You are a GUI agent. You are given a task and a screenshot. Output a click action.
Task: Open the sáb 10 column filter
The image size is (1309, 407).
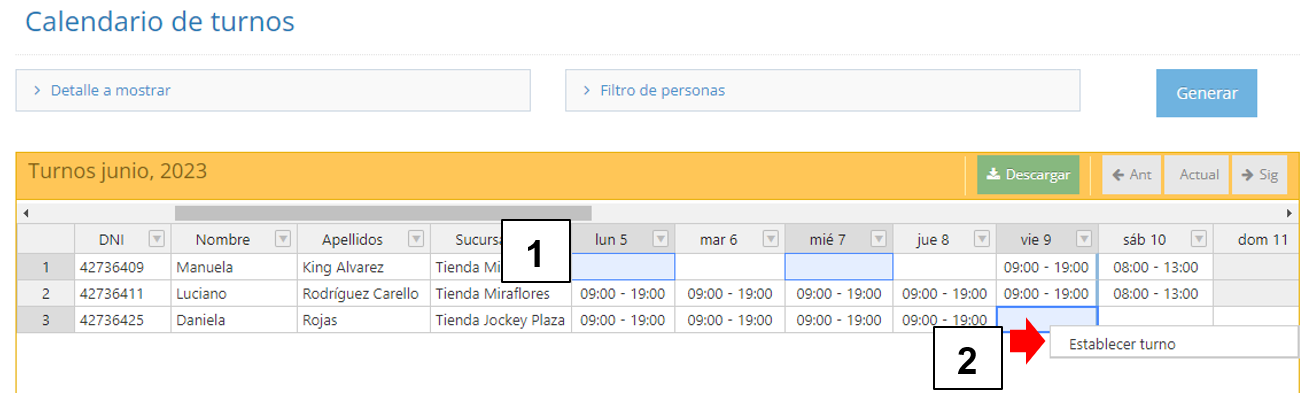pyautogui.click(x=1199, y=239)
